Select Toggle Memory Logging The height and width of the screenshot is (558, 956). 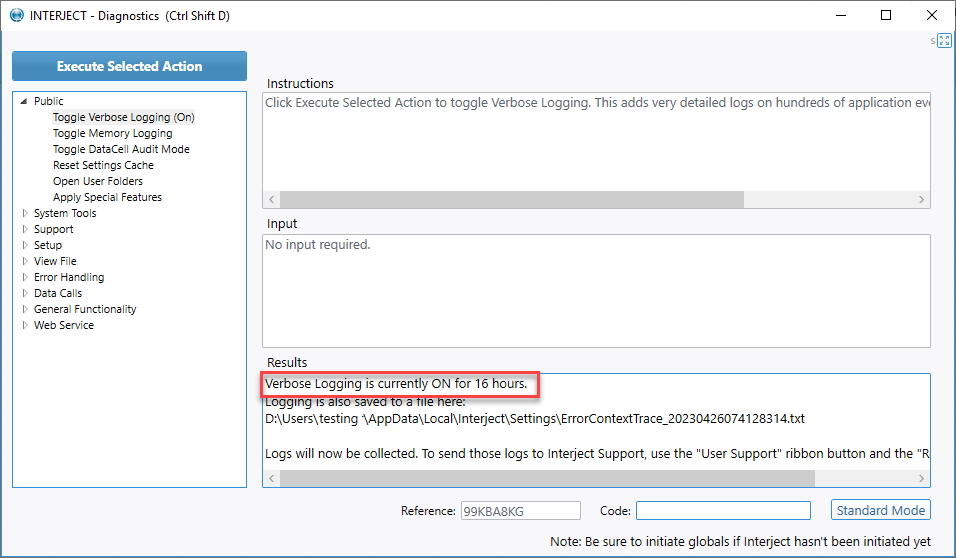coord(113,133)
